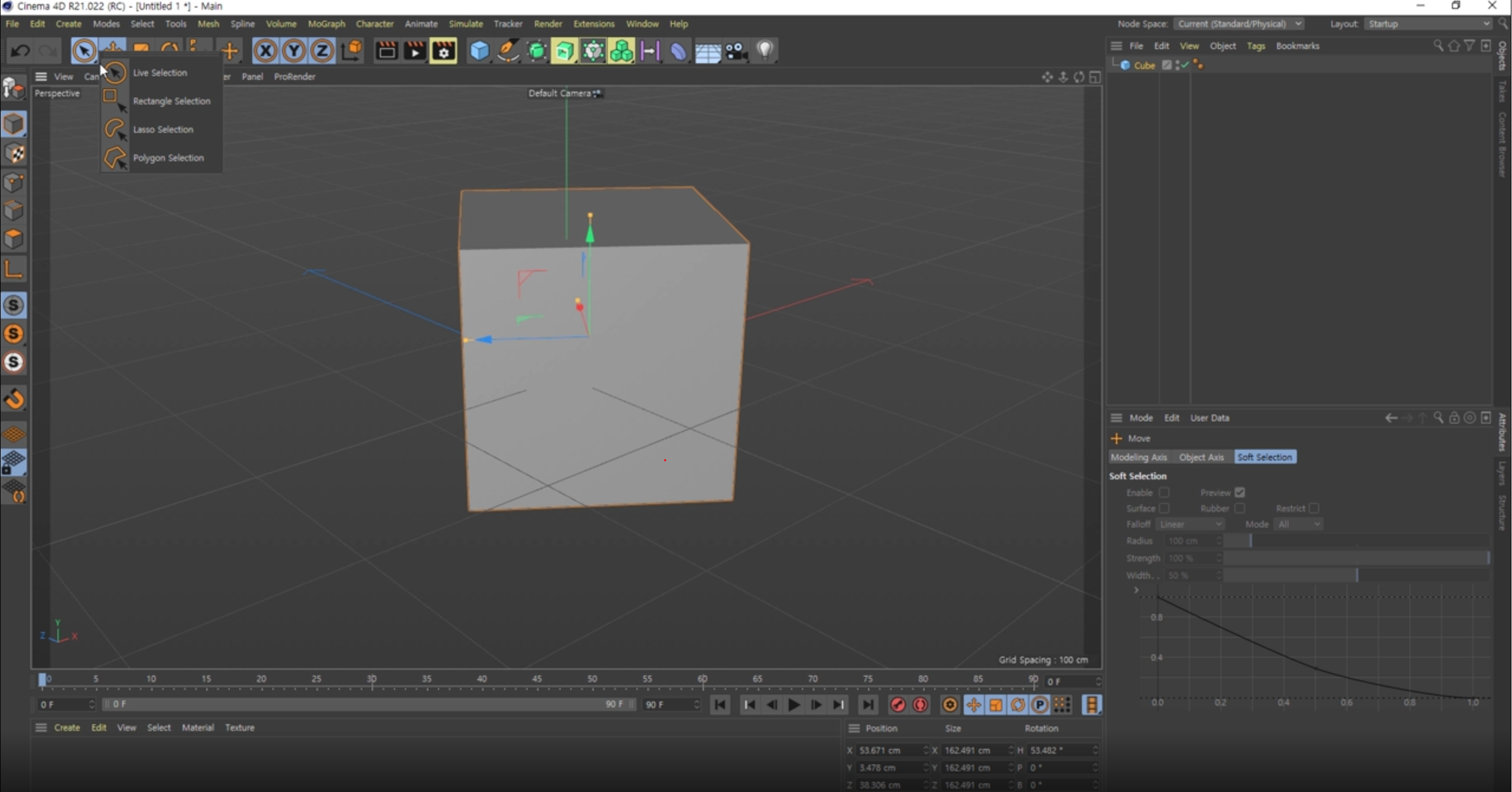Screen dimensions: 1512x792
Task: Open the Layout Startup dropdown
Action: (1427, 24)
